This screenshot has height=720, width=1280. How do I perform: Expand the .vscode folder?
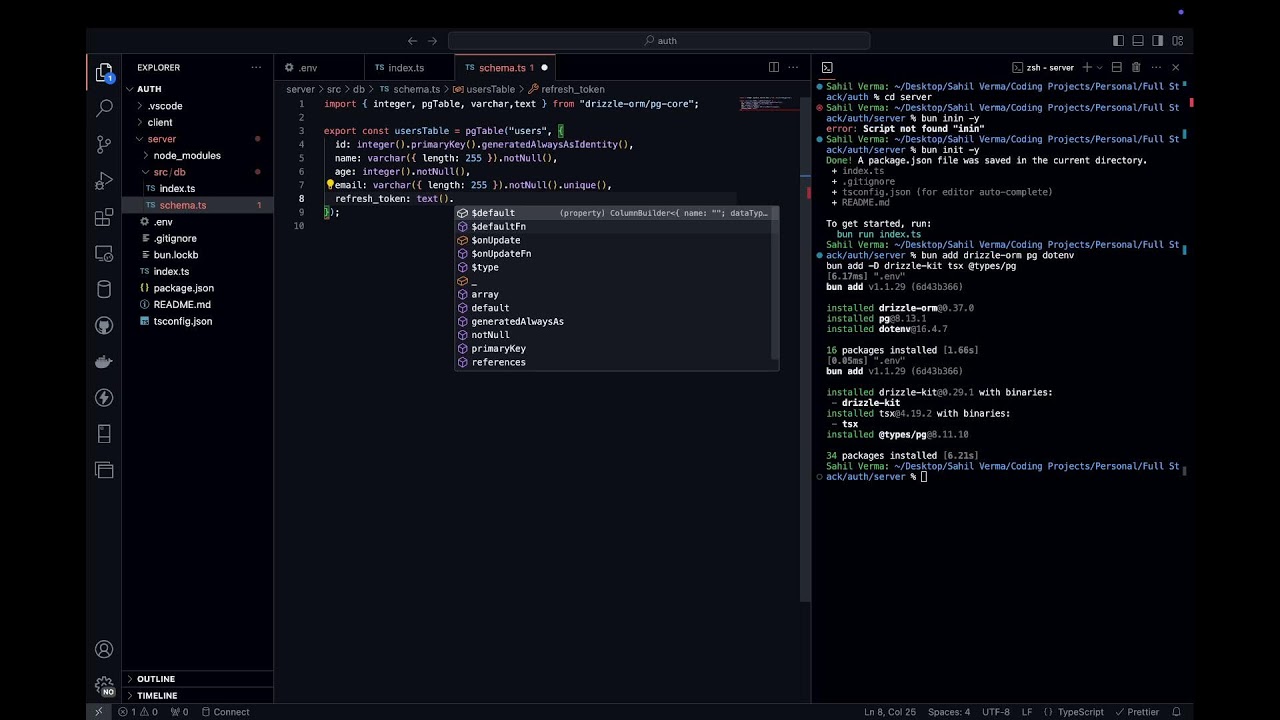pos(197,106)
